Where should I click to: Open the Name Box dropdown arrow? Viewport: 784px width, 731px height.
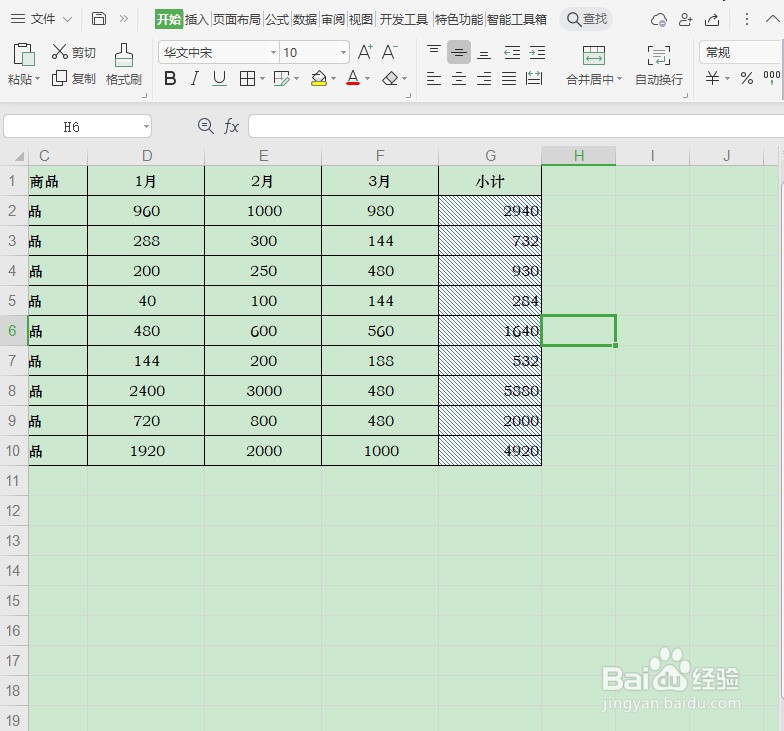click(x=146, y=126)
